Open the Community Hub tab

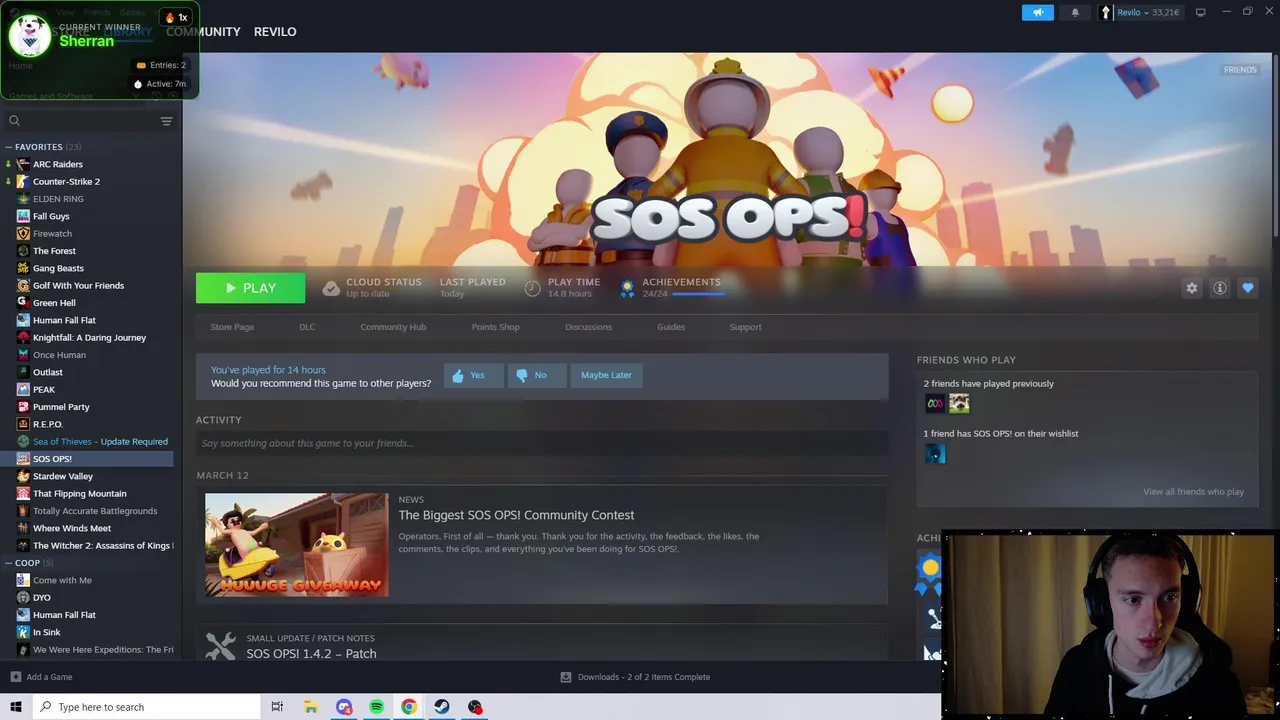[393, 327]
